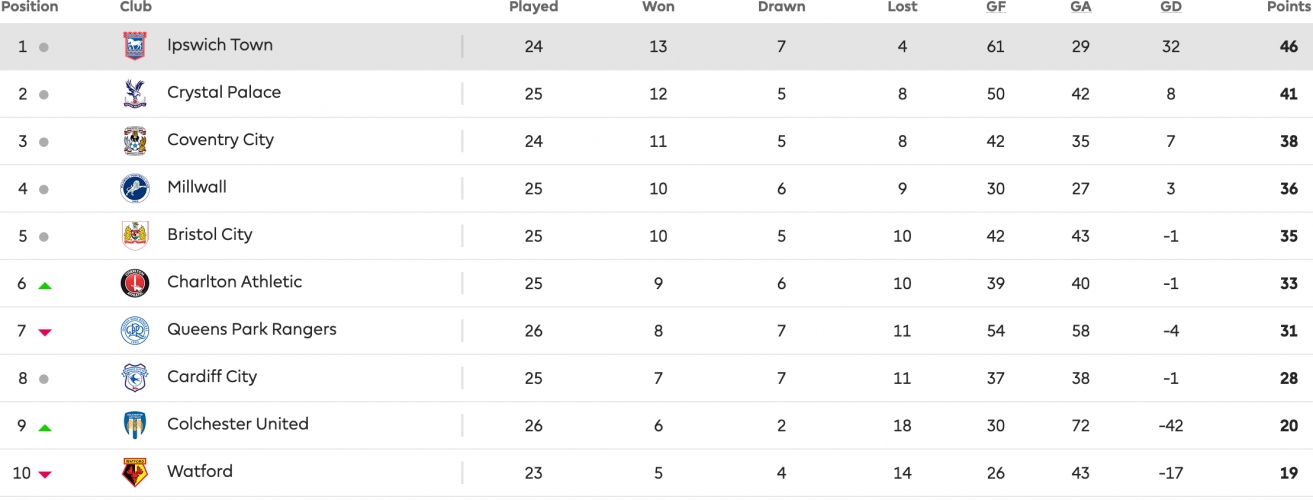Click the Ipswich Town club crest
This screenshot has width=1313, height=500.
click(x=134, y=46)
